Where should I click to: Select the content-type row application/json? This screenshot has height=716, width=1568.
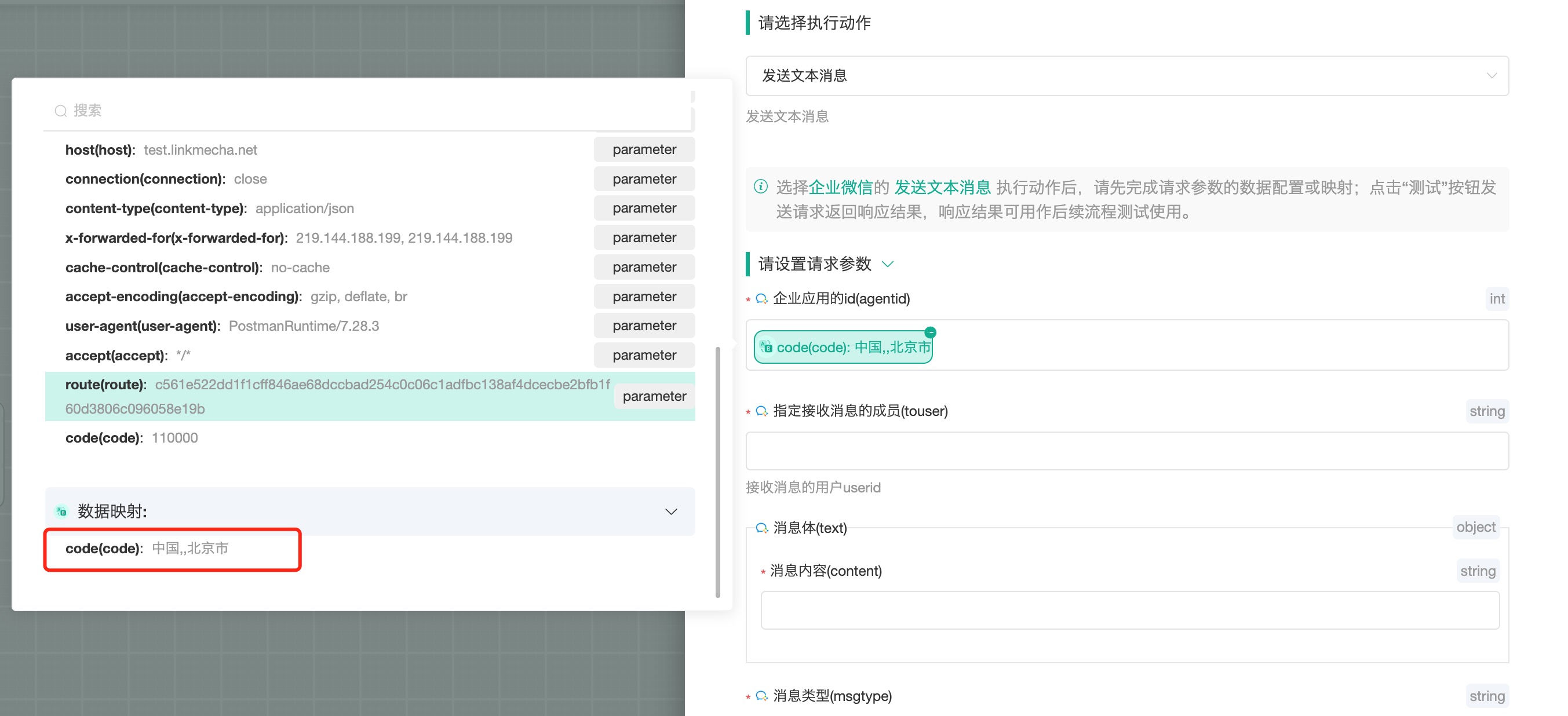point(370,208)
